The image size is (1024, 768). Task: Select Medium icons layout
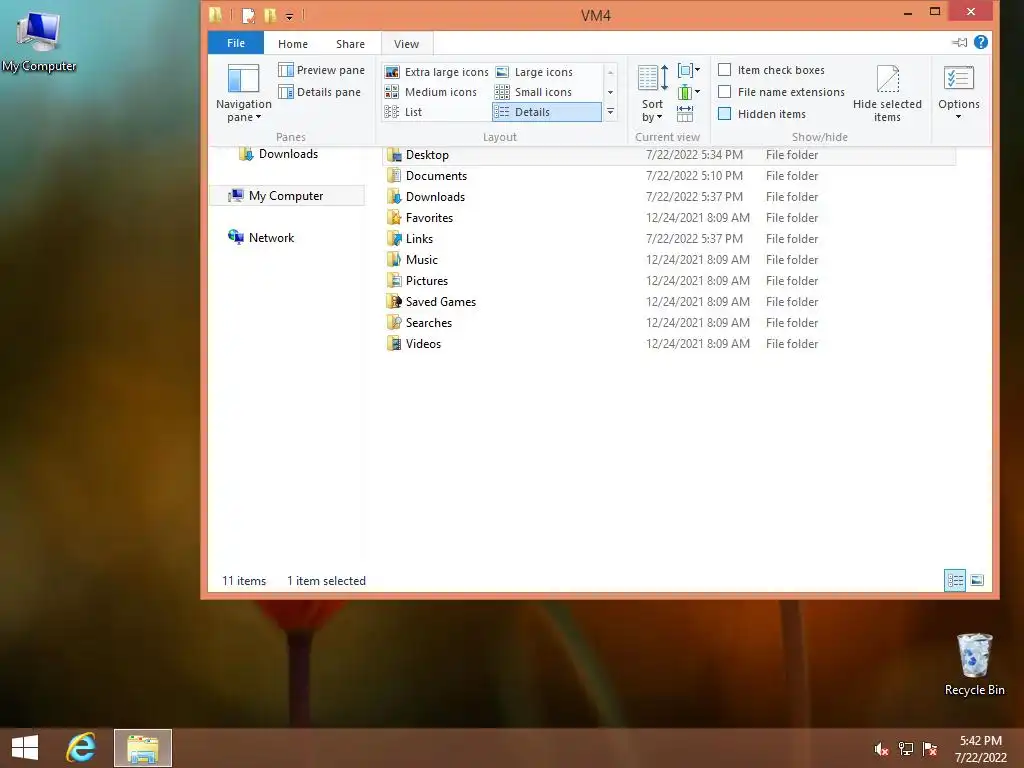[431, 92]
